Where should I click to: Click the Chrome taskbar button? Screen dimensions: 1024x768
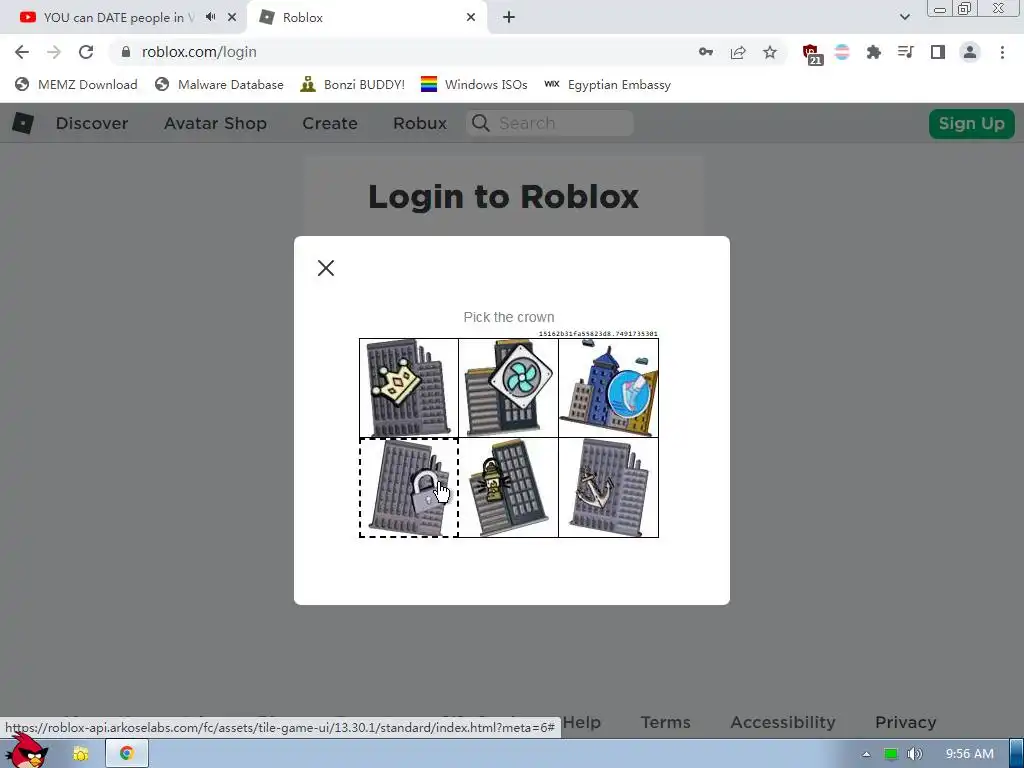coord(127,754)
